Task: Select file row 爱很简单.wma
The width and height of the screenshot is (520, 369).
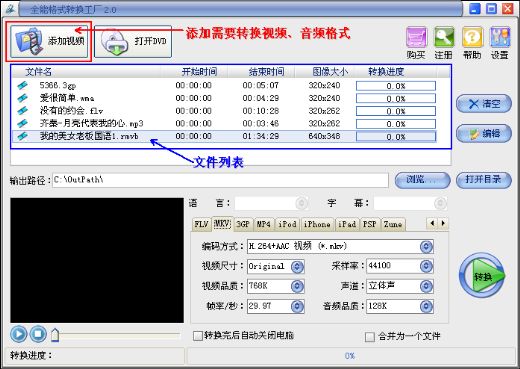Action: click(224, 98)
